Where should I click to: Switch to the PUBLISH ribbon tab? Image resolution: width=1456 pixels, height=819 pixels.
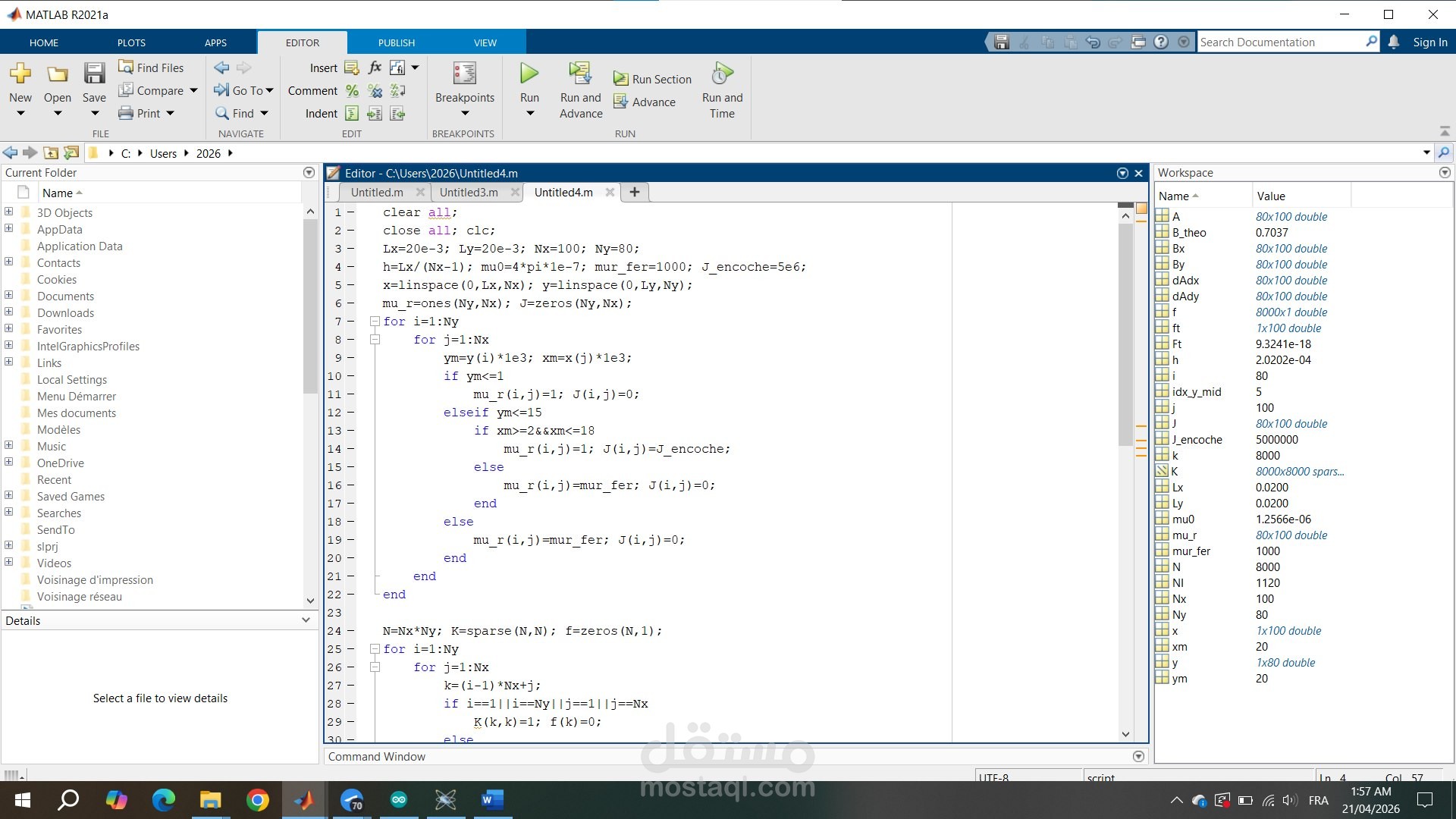[396, 43]
